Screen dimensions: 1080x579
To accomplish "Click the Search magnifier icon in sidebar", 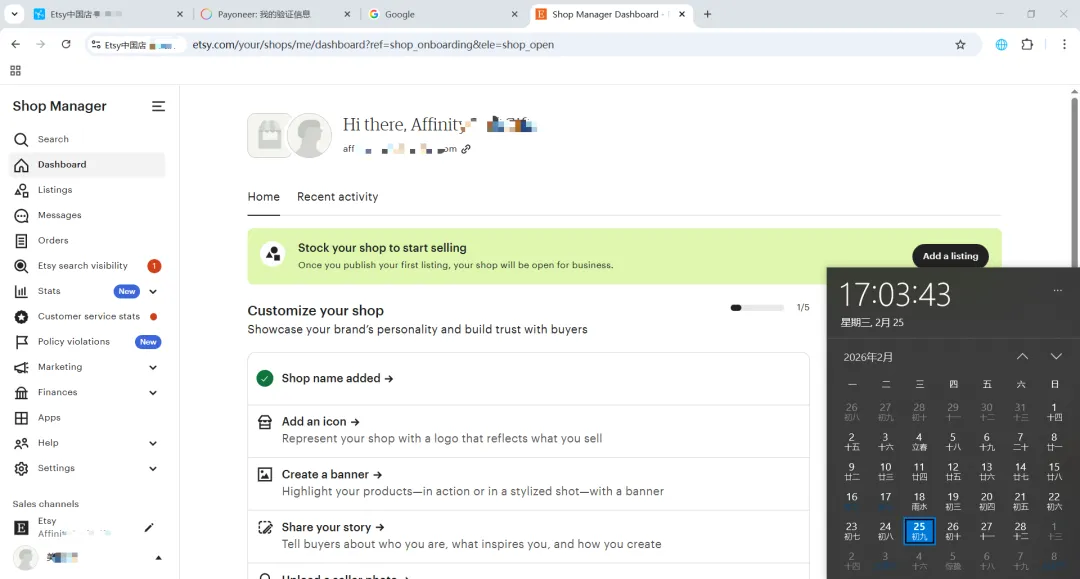I will 21,140.
